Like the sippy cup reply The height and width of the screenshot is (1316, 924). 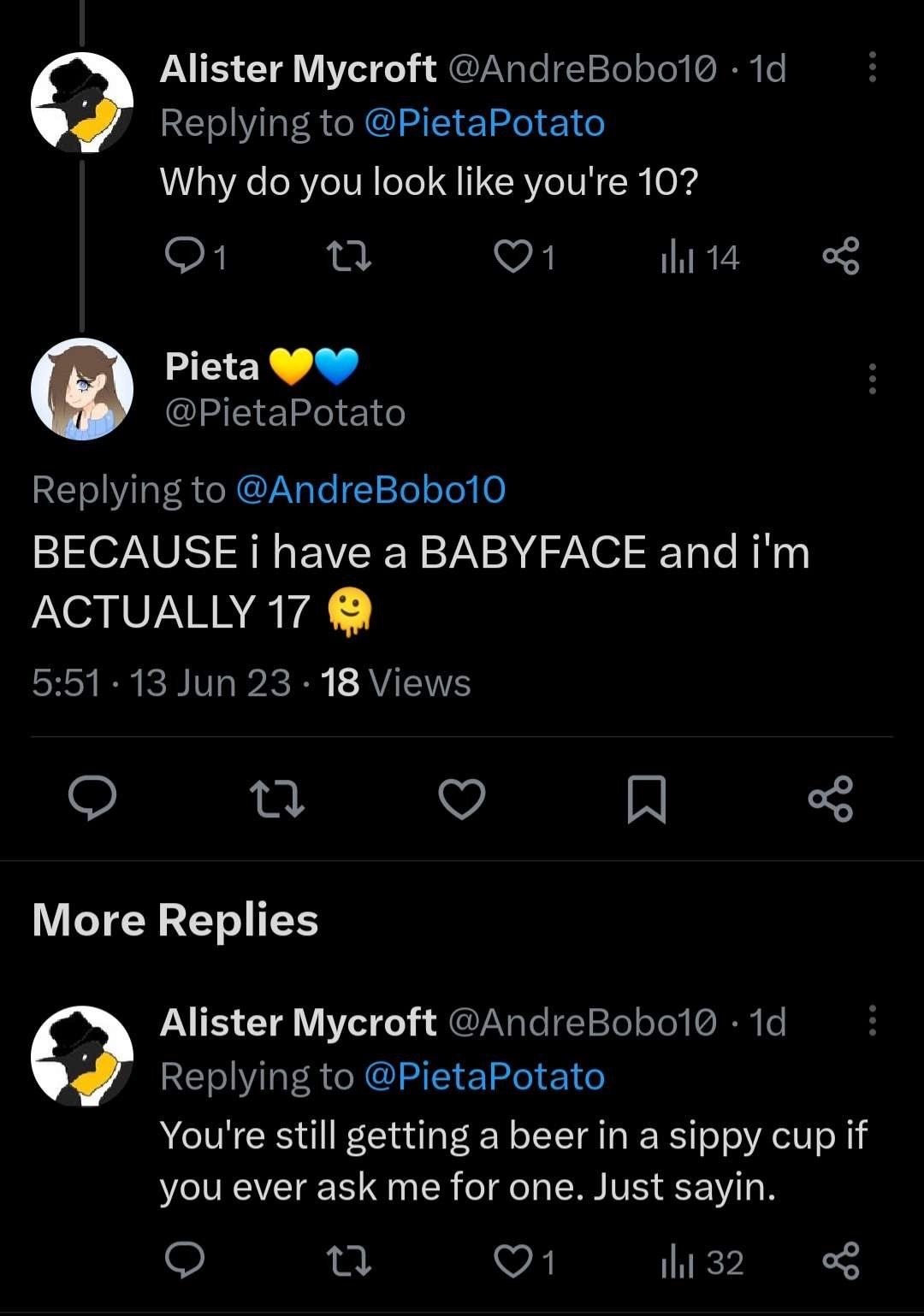513,1261
